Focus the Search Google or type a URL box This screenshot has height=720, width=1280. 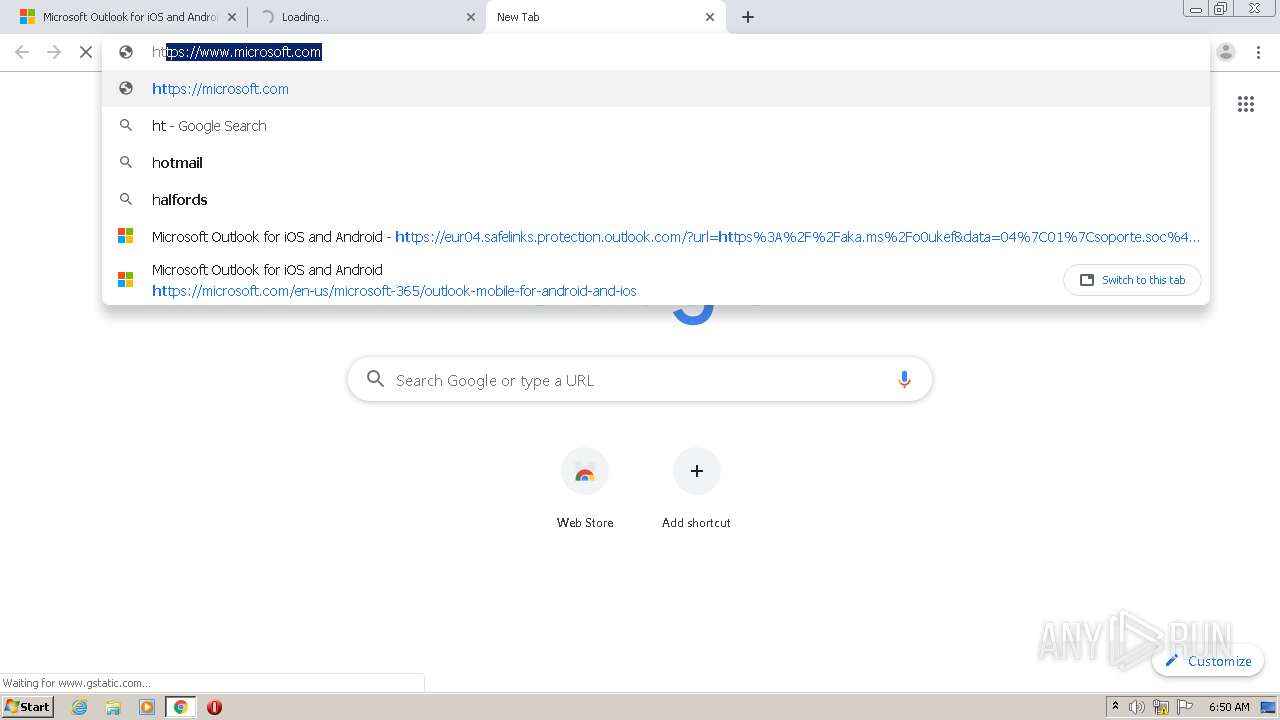640,380
